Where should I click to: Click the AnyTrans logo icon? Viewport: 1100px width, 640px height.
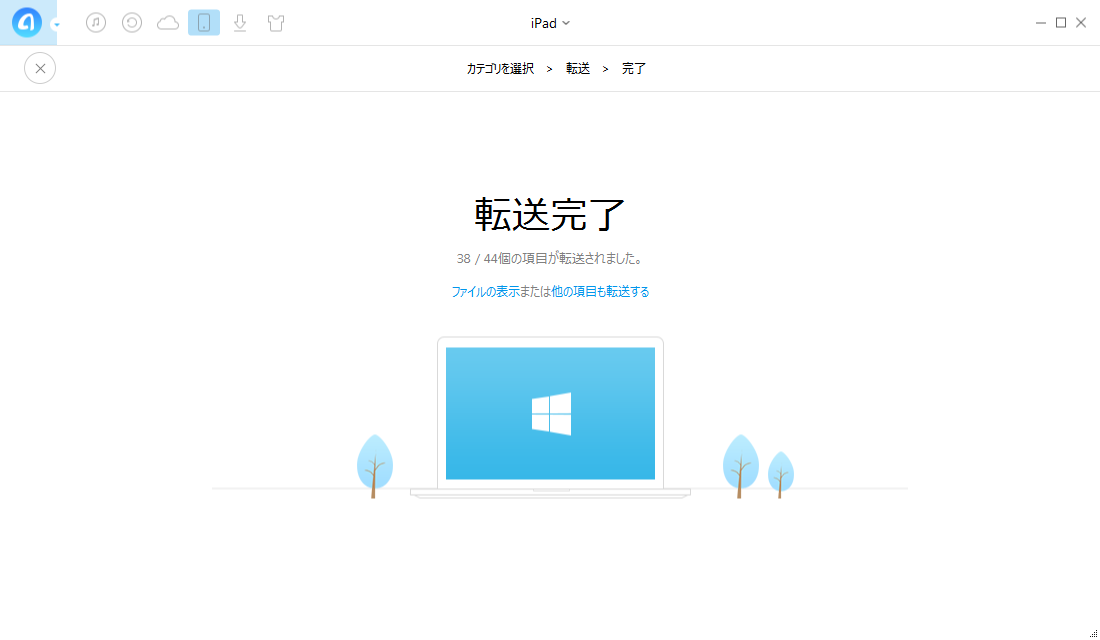[x=27, y=22]
